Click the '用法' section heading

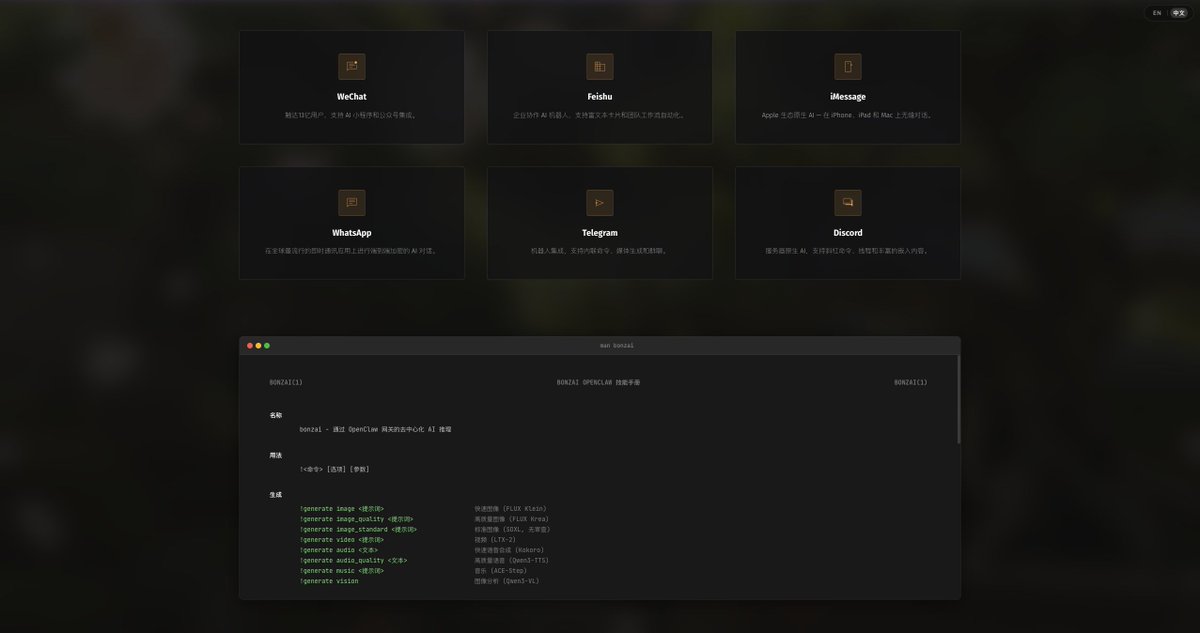(x=275, y=455)
